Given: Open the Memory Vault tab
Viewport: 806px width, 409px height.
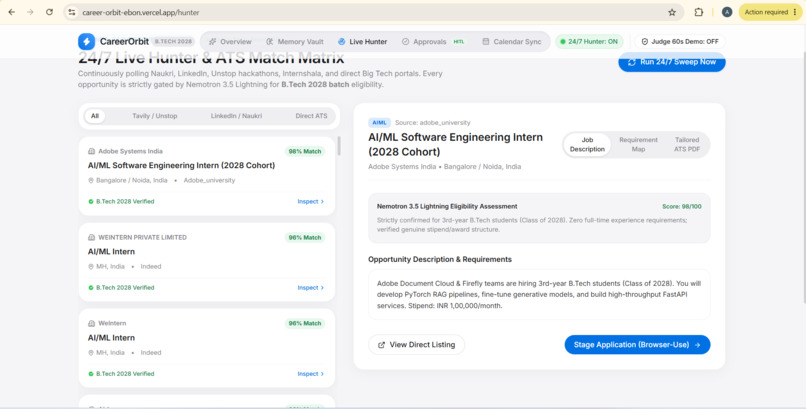Looking at the screenshot, I should pos(295,42).
